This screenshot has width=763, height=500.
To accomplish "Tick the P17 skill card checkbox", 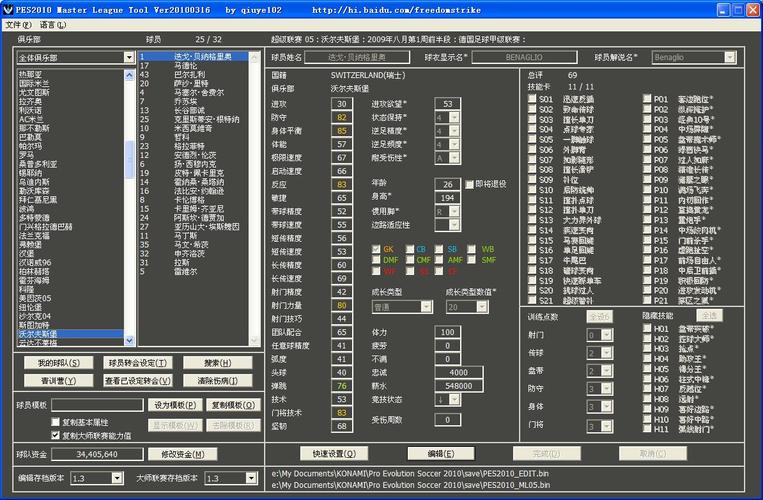I will click(647, 260).
